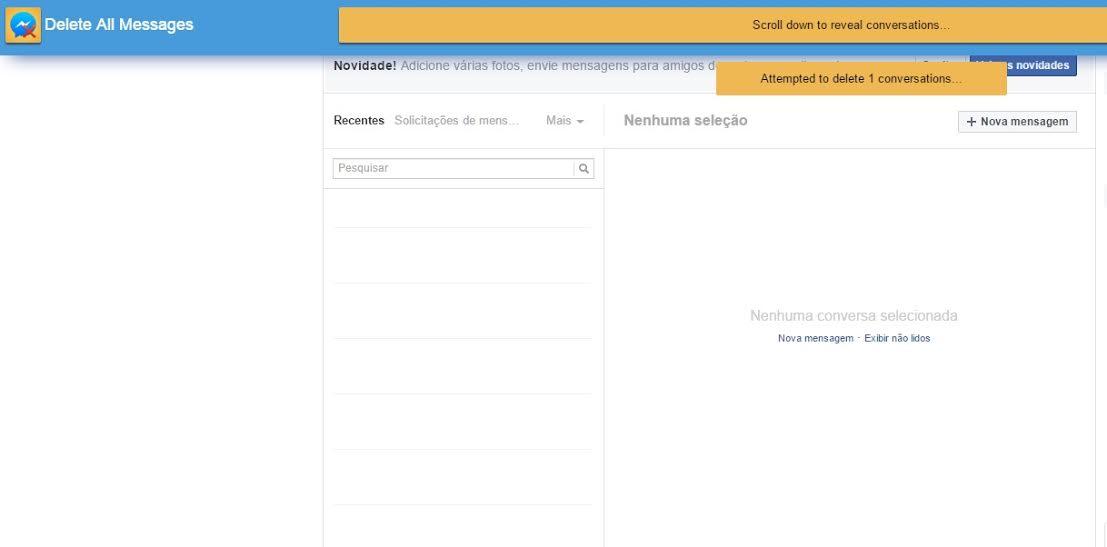Click the Nenhuma seleção header

point(685,121)
